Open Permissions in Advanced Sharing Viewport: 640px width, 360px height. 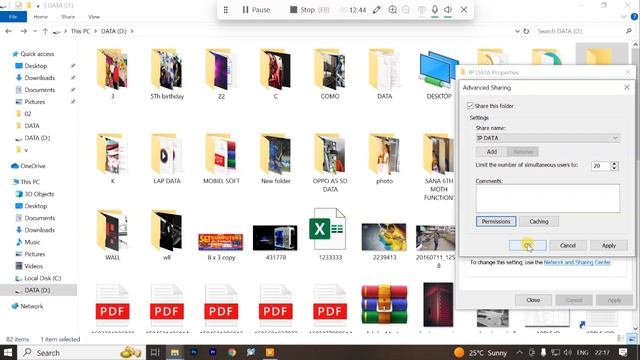pos(496,222)
